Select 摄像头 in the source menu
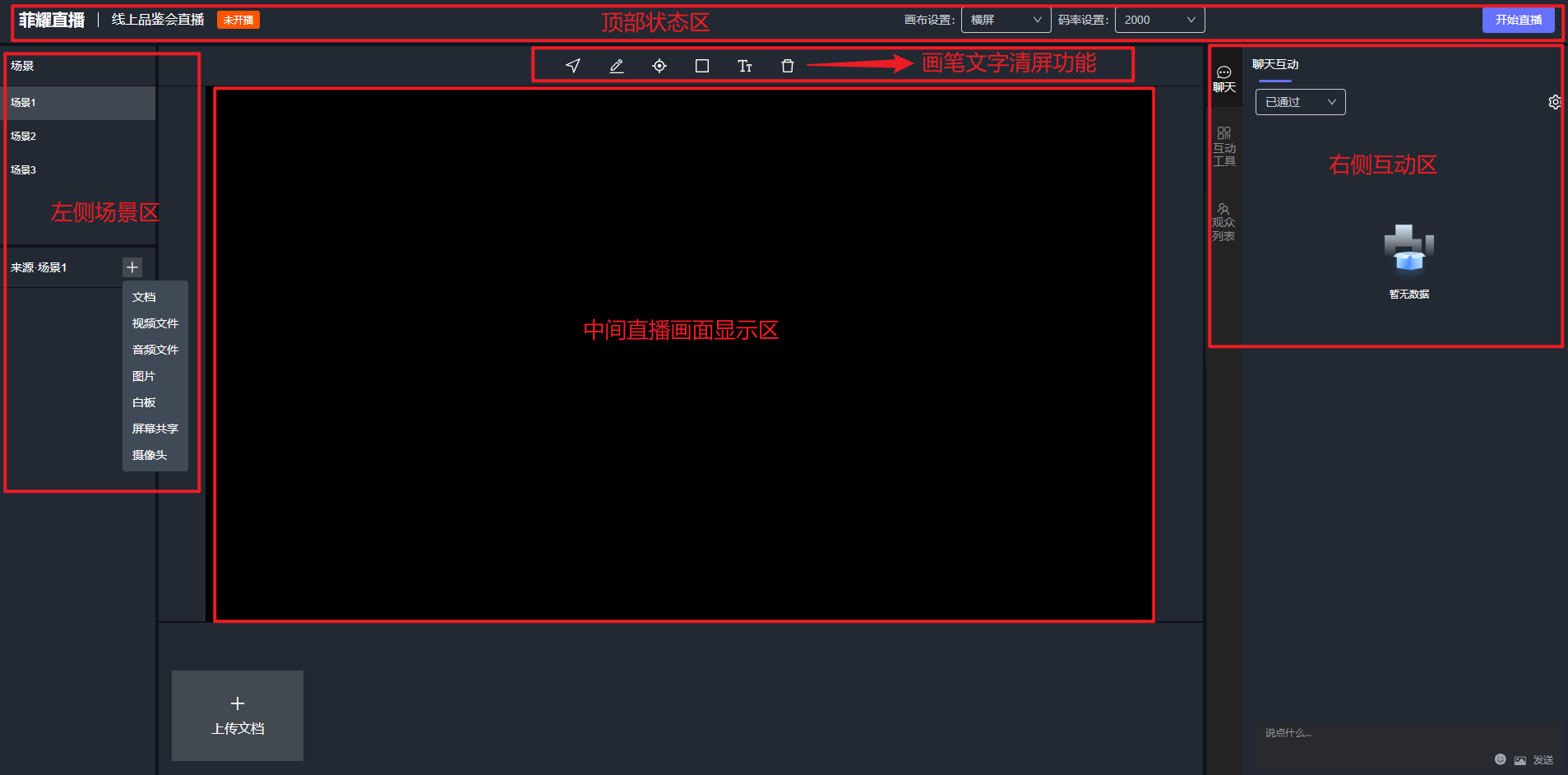The width and height of the screenshot is (1568, 775). coord(150,455)
